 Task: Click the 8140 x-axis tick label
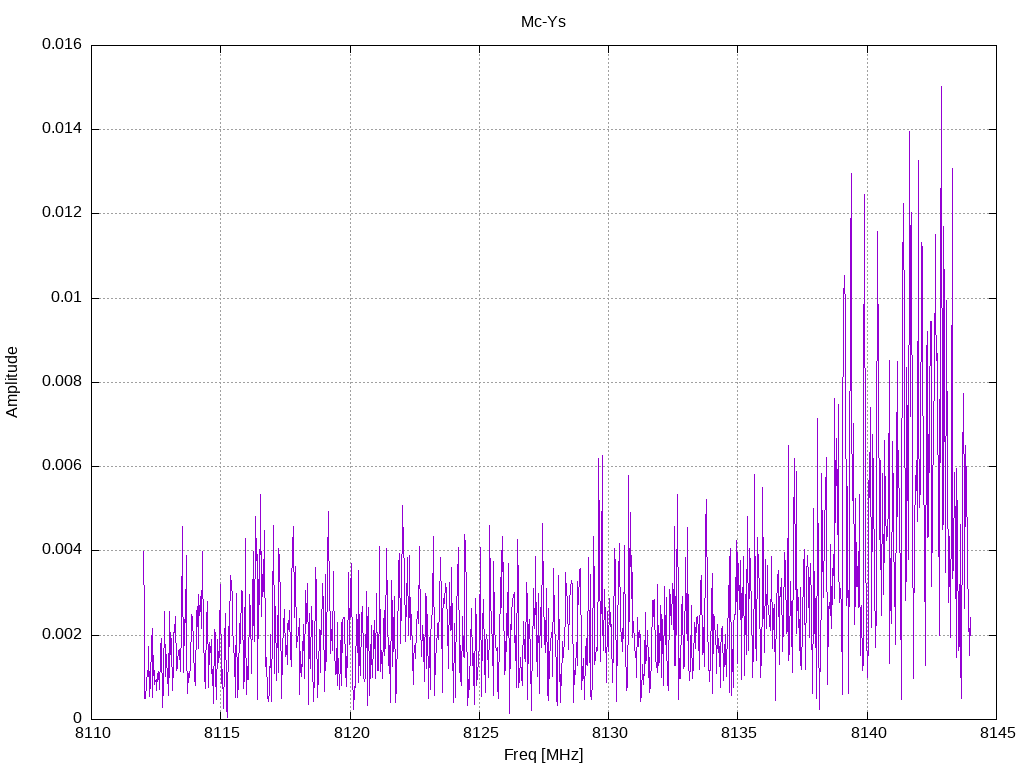point(866,734)
